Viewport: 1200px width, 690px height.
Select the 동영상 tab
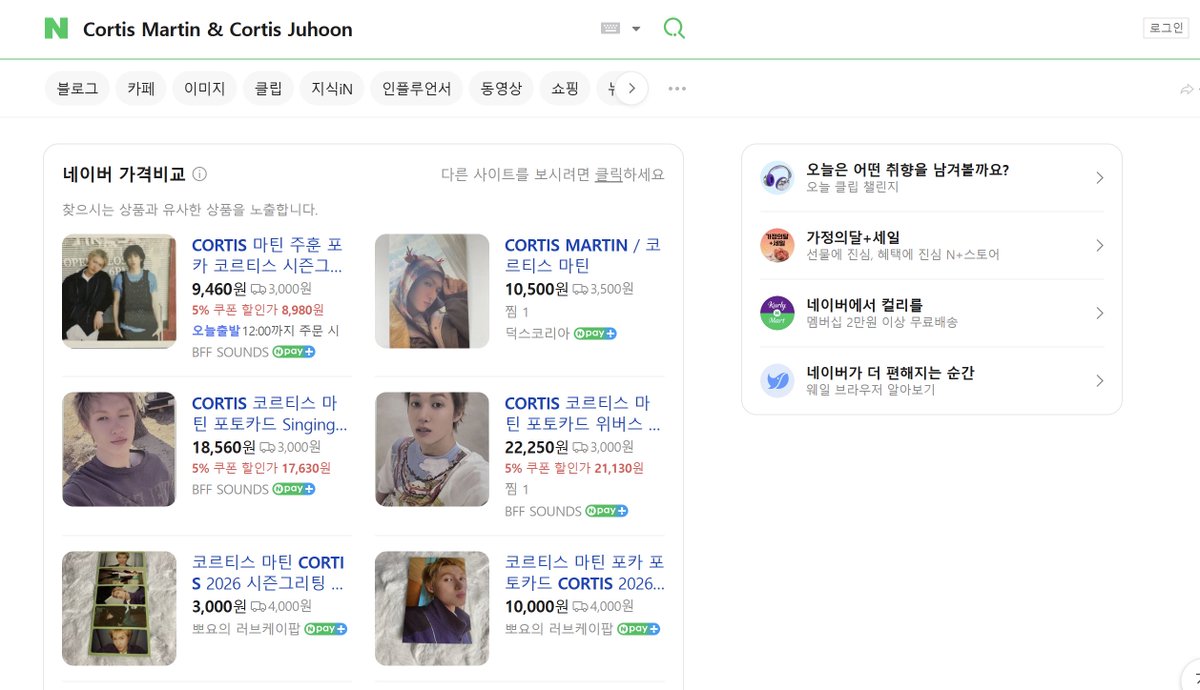501,88
